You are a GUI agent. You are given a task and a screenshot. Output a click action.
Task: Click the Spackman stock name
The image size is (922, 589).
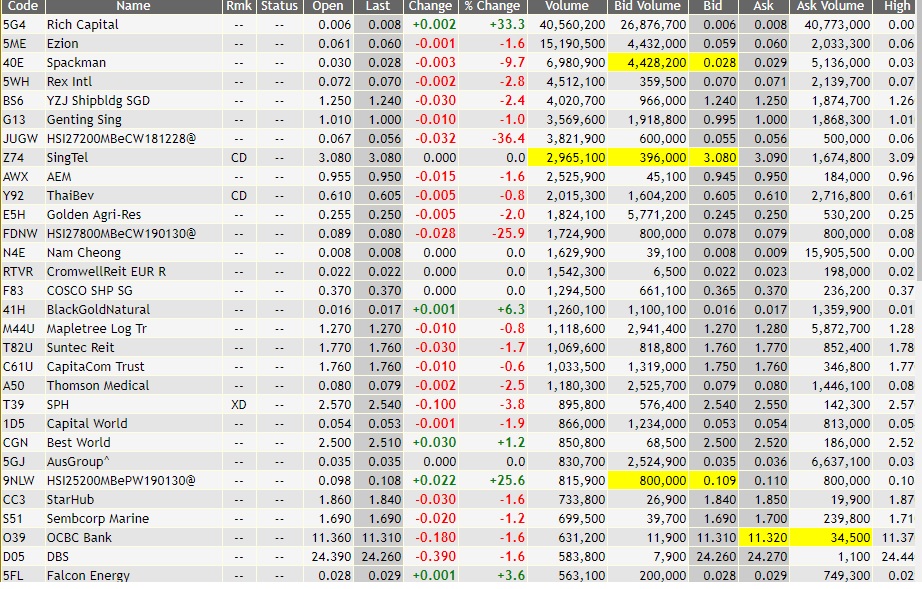pyautogui.click(x=76, y=62)
